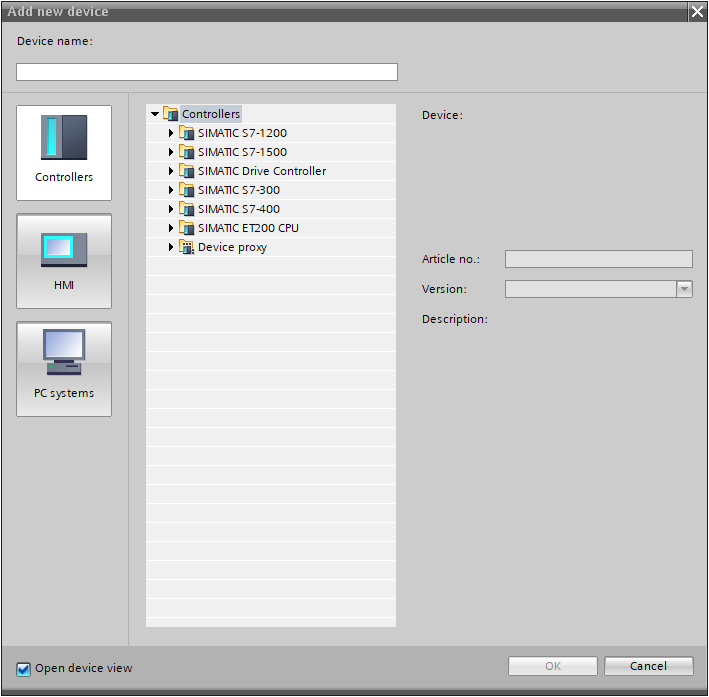Expand the SIMATIC S7-1500 node
This screenshot has width=709, height=697.
click(x=171, y=152)
